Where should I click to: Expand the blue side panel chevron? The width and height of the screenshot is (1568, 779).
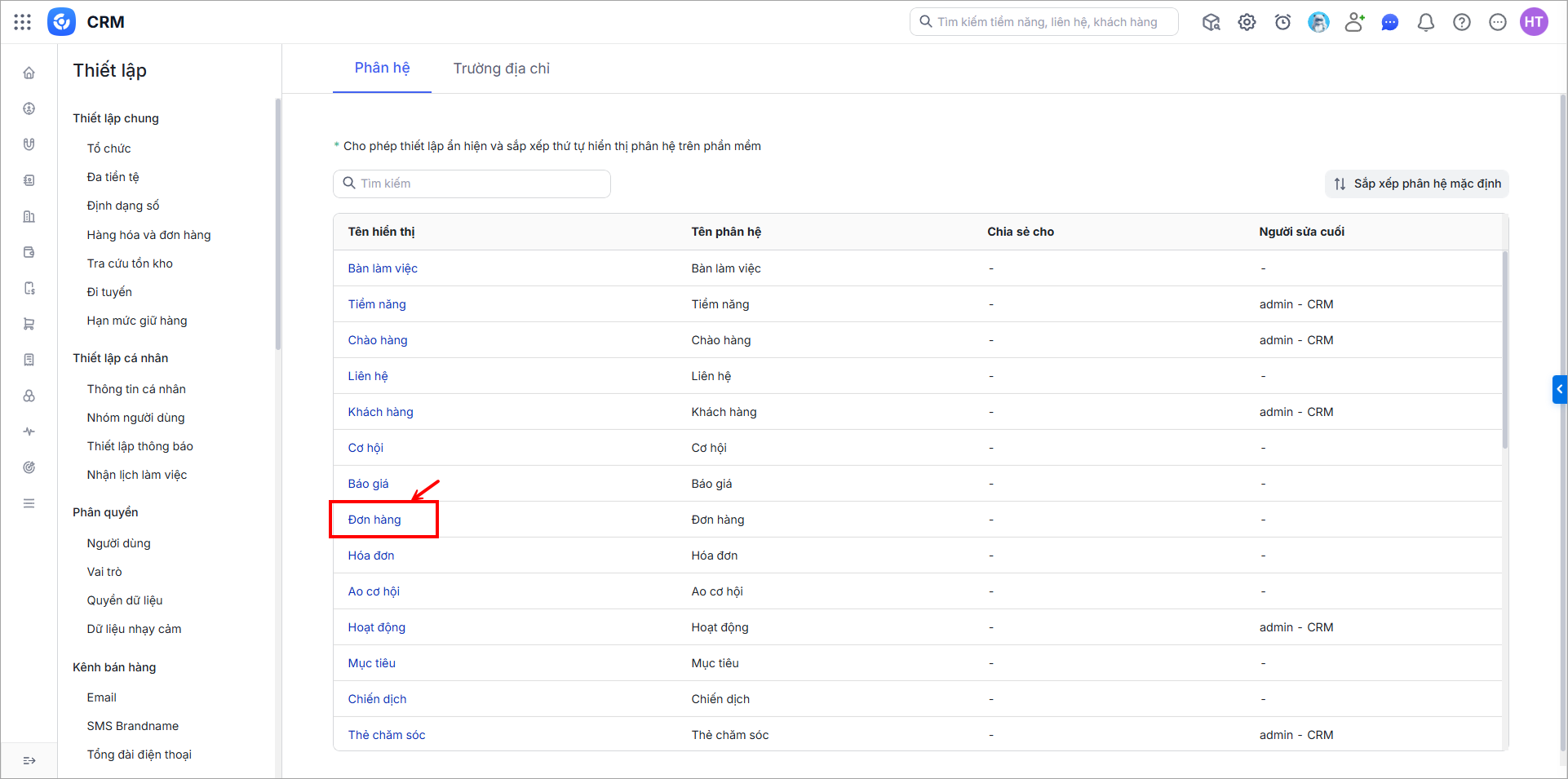pyautogui.click(x=1559, y=389)
